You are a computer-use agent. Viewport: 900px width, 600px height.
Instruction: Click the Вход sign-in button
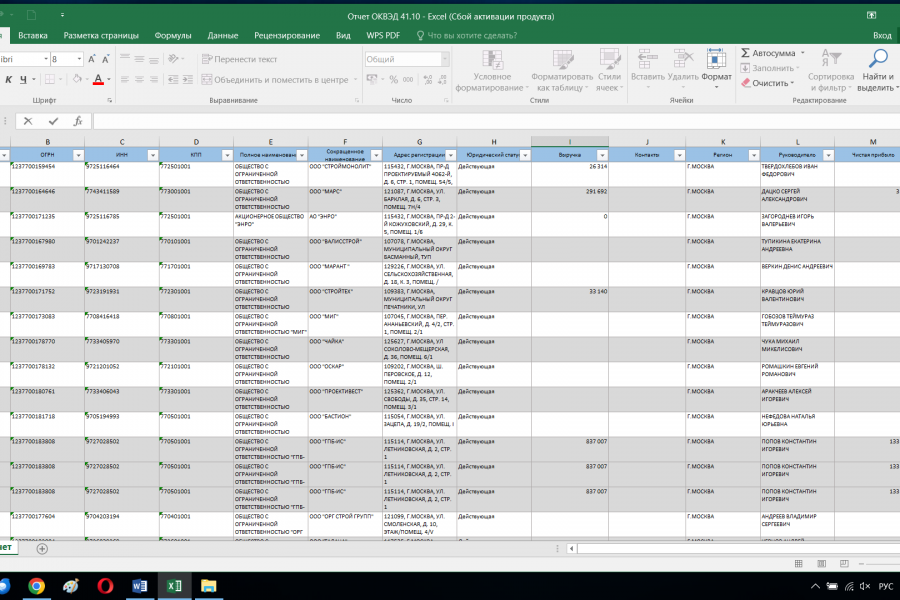tap(881, 35)
